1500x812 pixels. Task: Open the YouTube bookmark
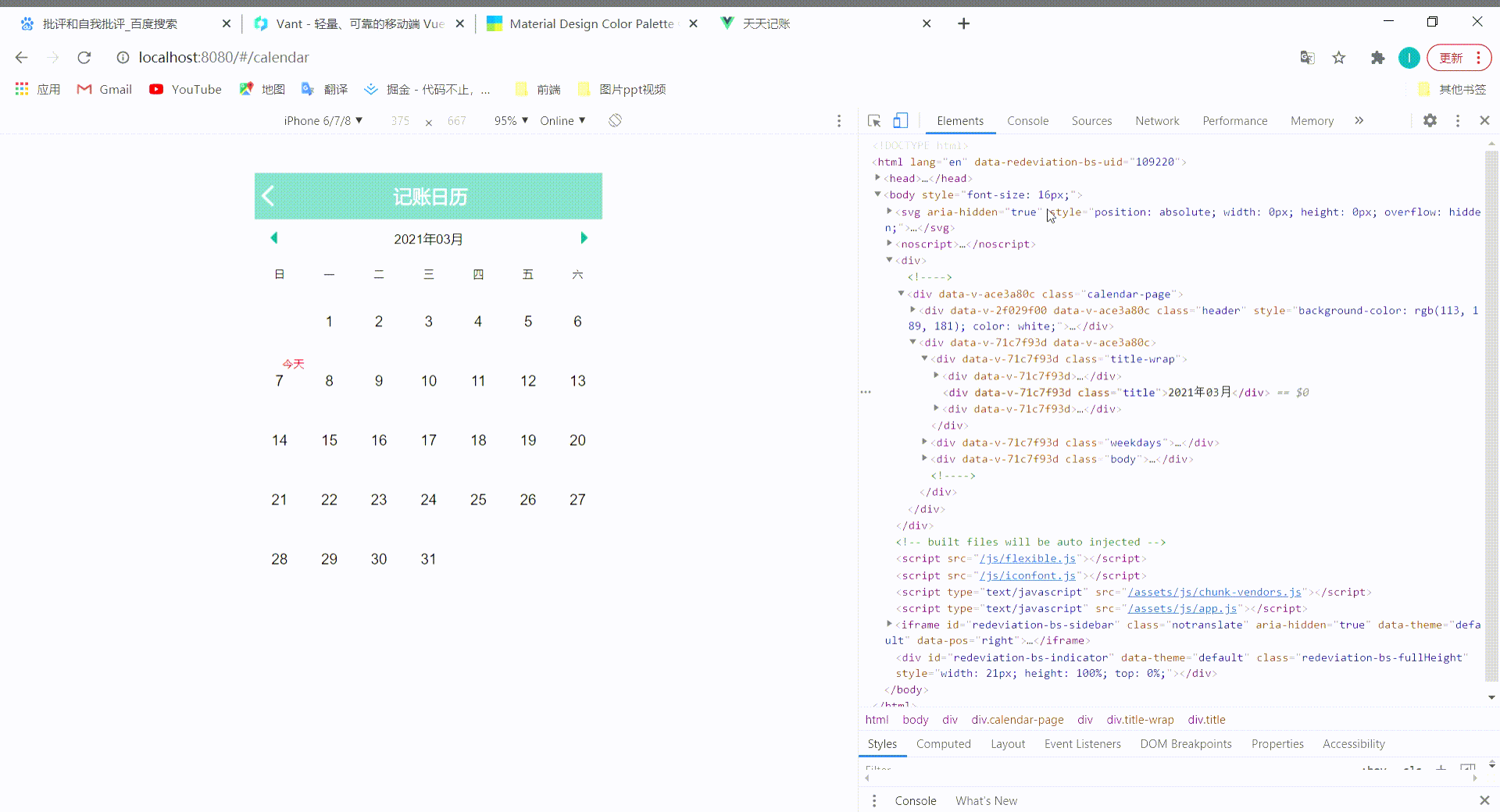coord(185,89)
